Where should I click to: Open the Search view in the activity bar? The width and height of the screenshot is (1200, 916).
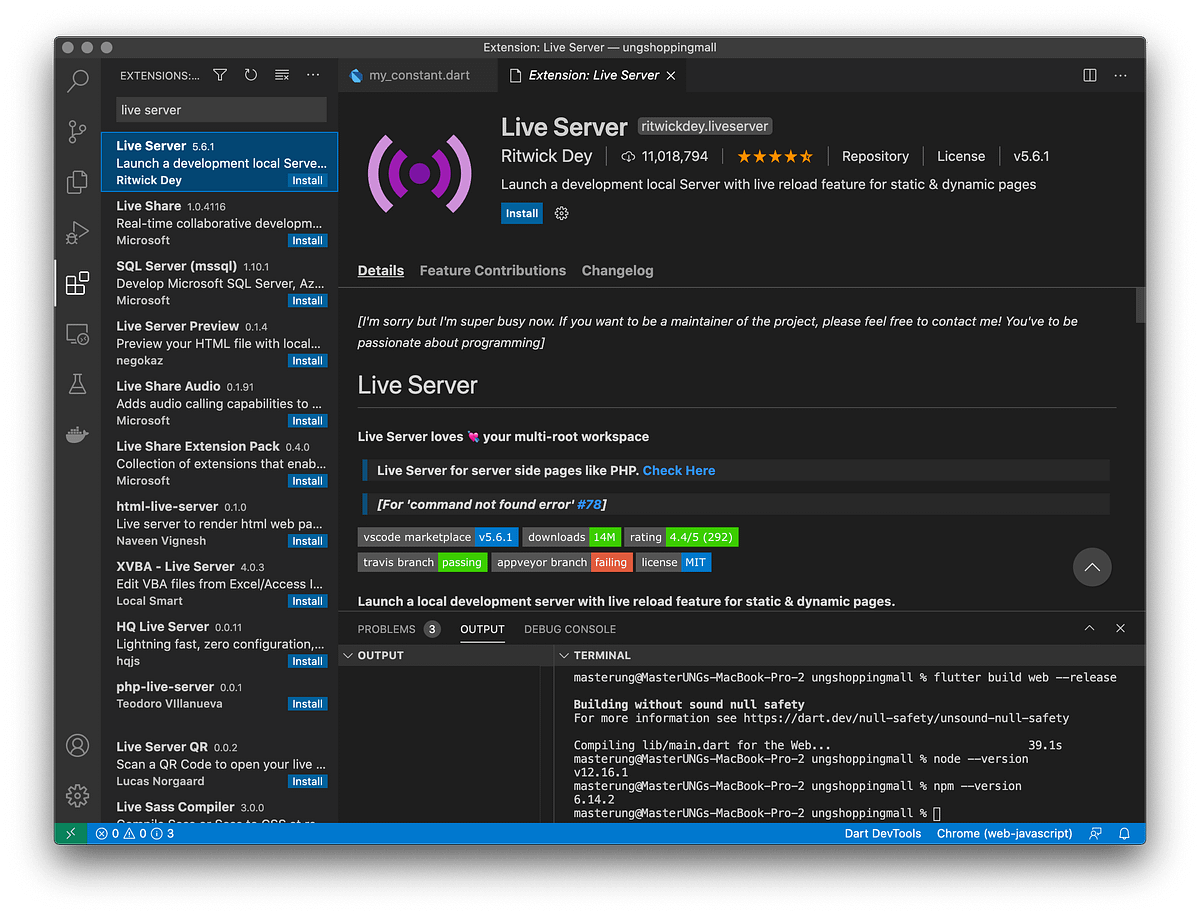(77, 81)
